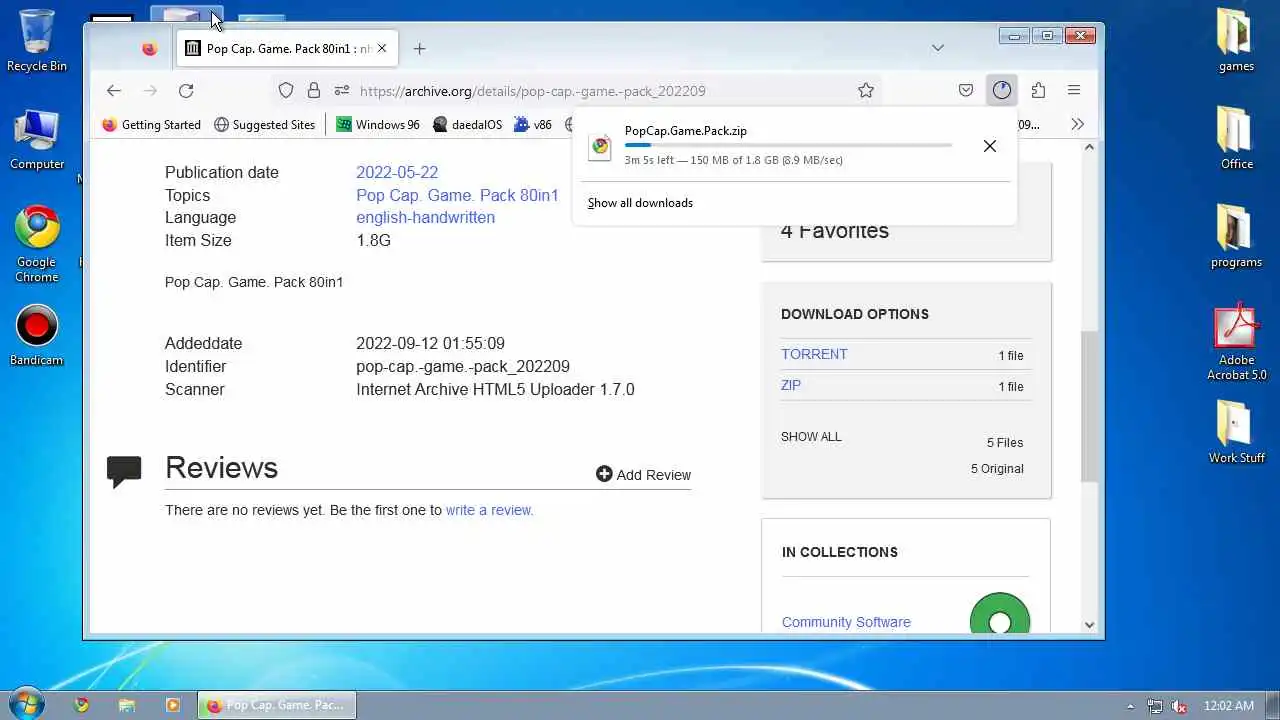Open the Work Stuff folder

(1236, 432)
